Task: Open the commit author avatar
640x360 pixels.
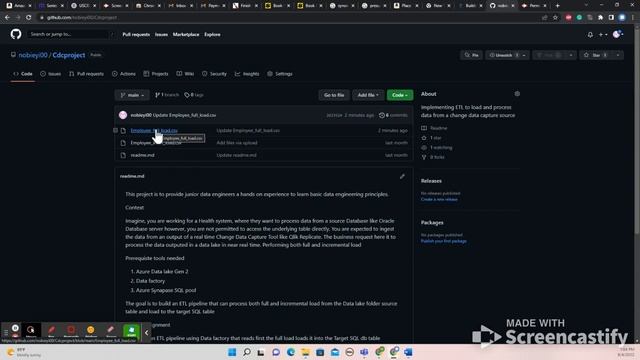Action: point(123,115)
